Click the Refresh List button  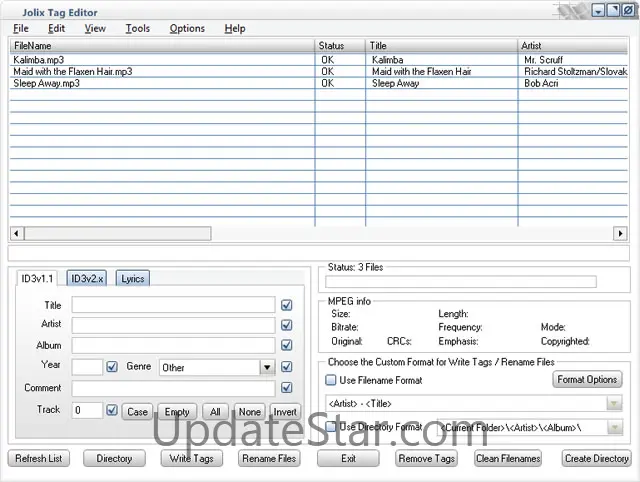point(39,458)
